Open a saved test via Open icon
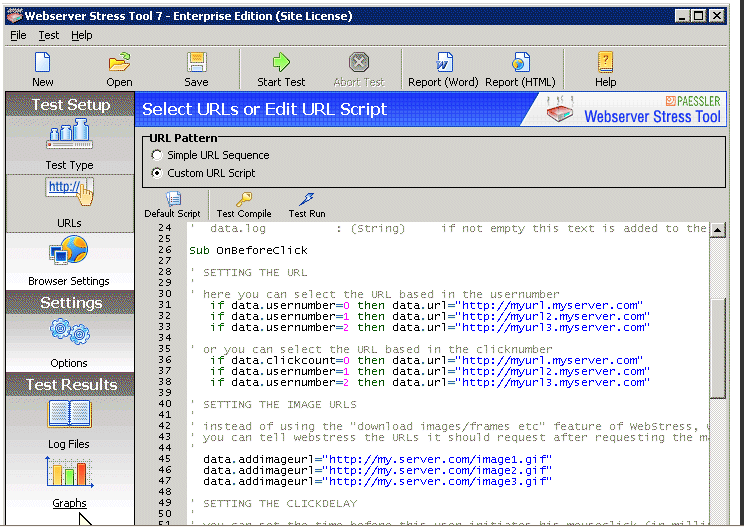 (x=119, y=63)
